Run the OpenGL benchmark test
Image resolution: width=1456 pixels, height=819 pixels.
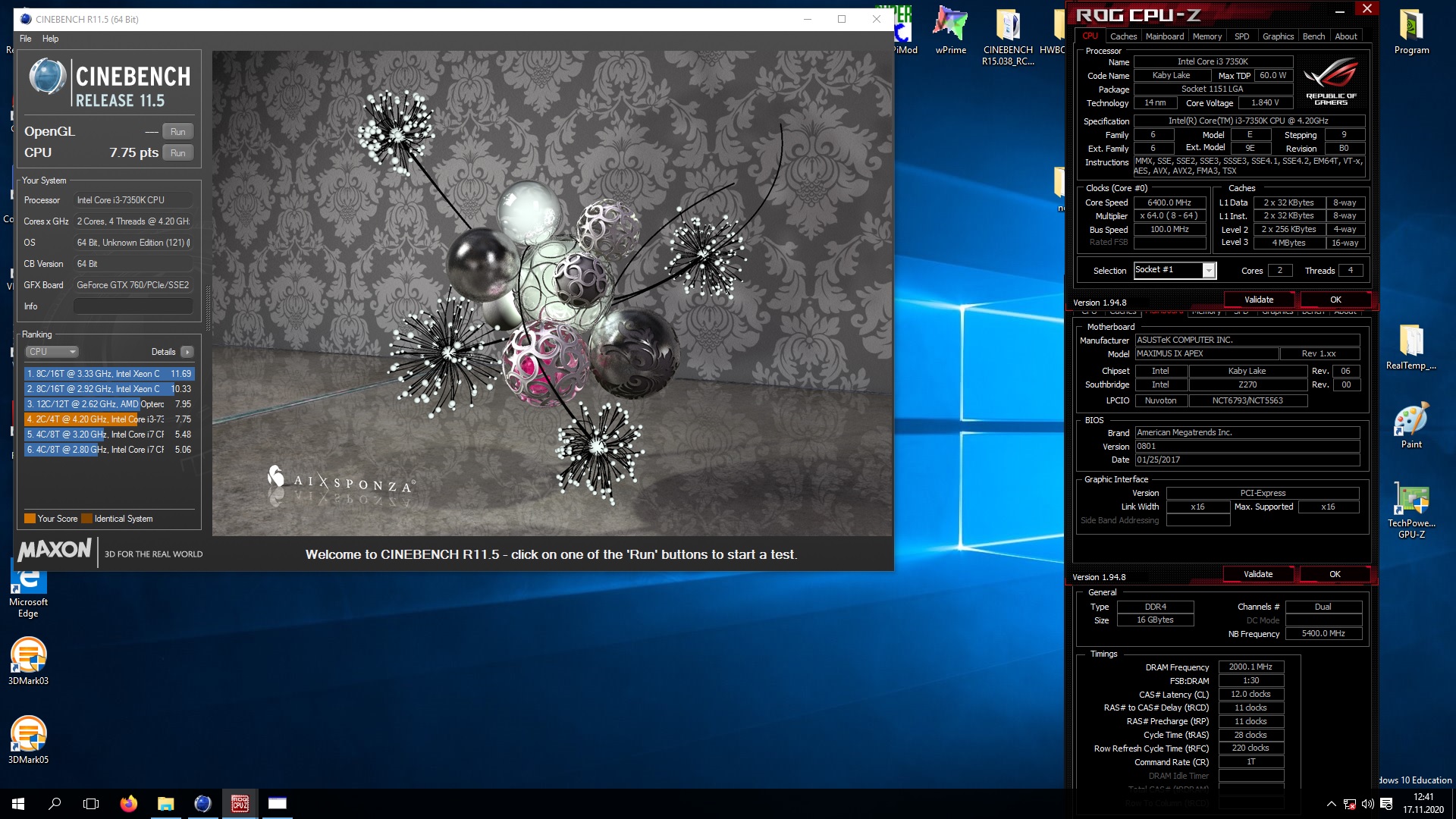tap(177, 131)
